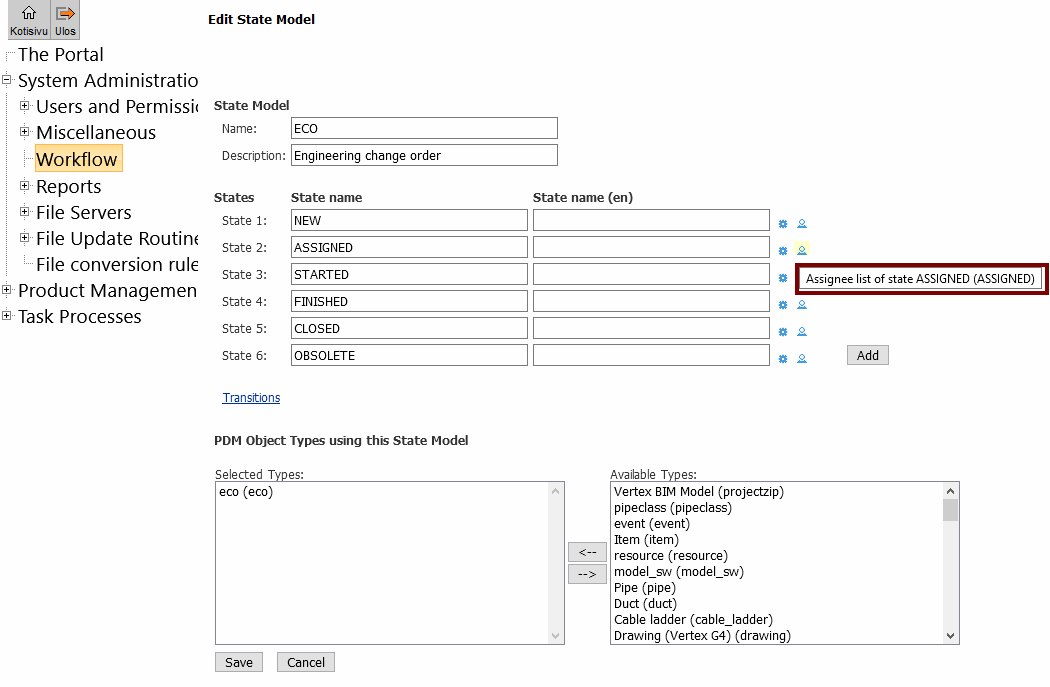Click the Transitions link
Screen dimensions: 1050x687
point(251,398)
